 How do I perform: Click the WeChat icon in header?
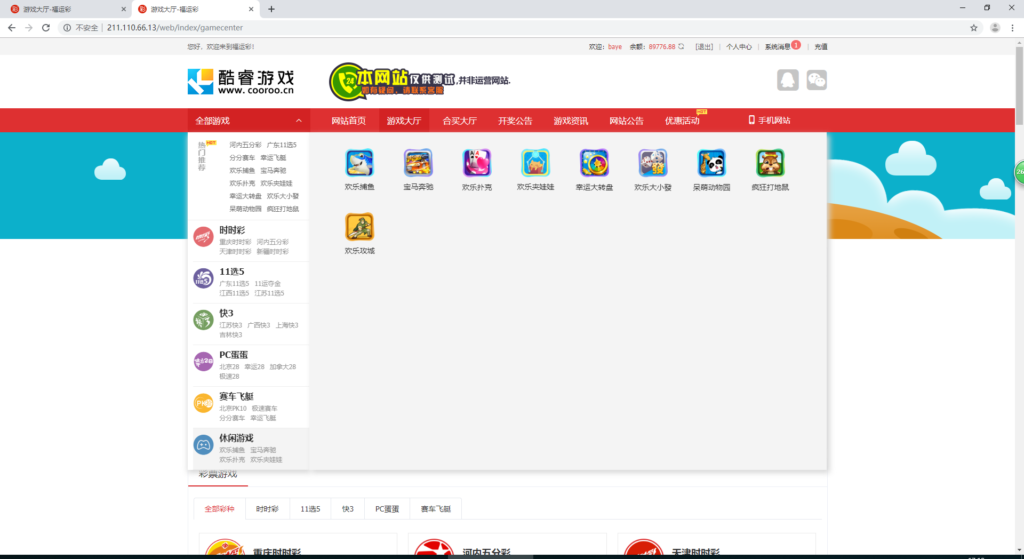tap(817, 80)
